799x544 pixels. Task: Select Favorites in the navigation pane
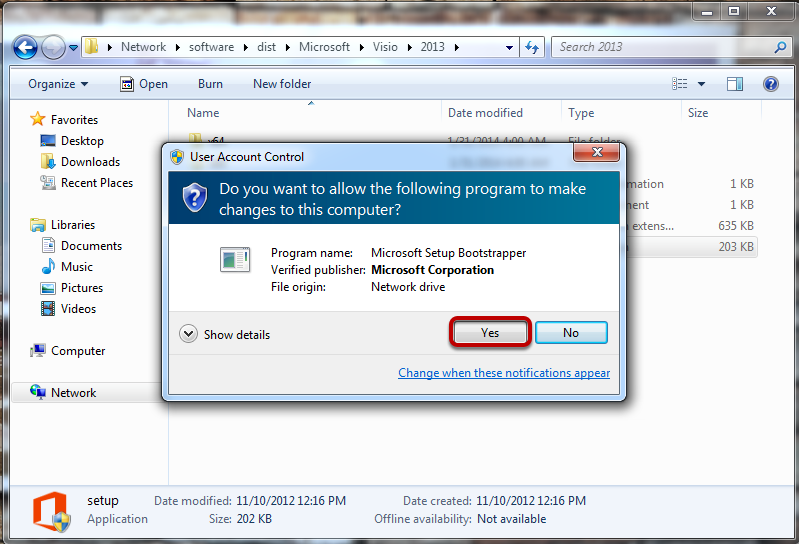tap(74, 120)
